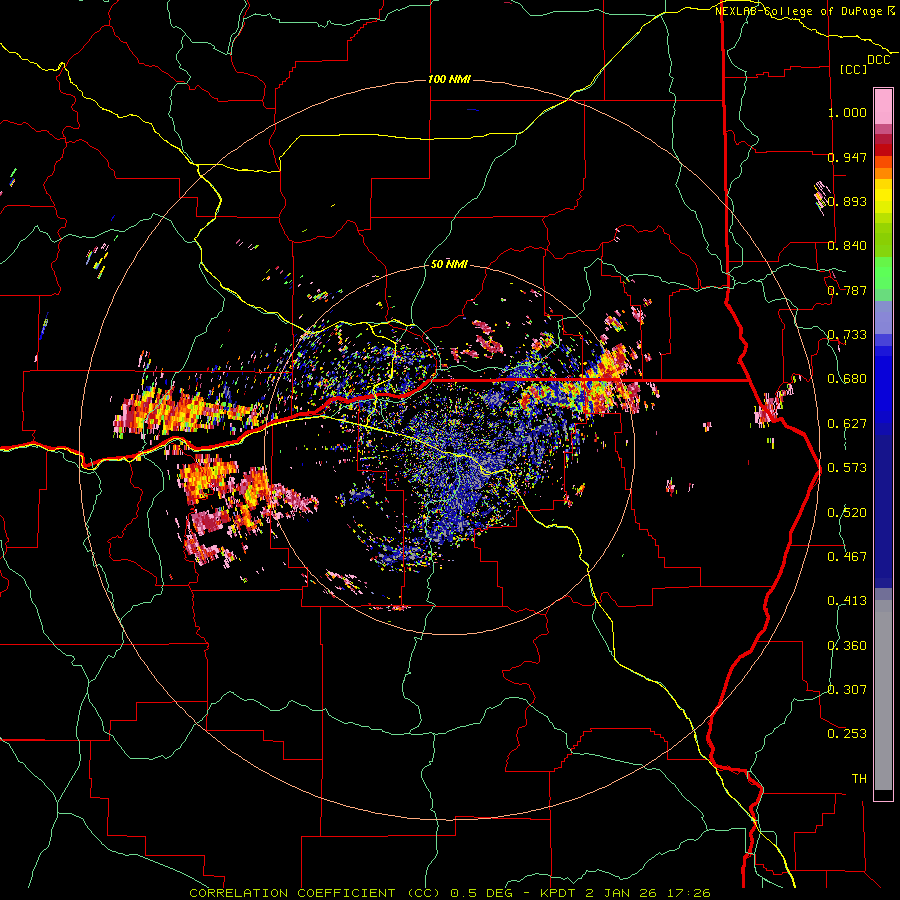Select the 0.627 scale value
This screenshot has height=900, width=900.
[847, 424]
